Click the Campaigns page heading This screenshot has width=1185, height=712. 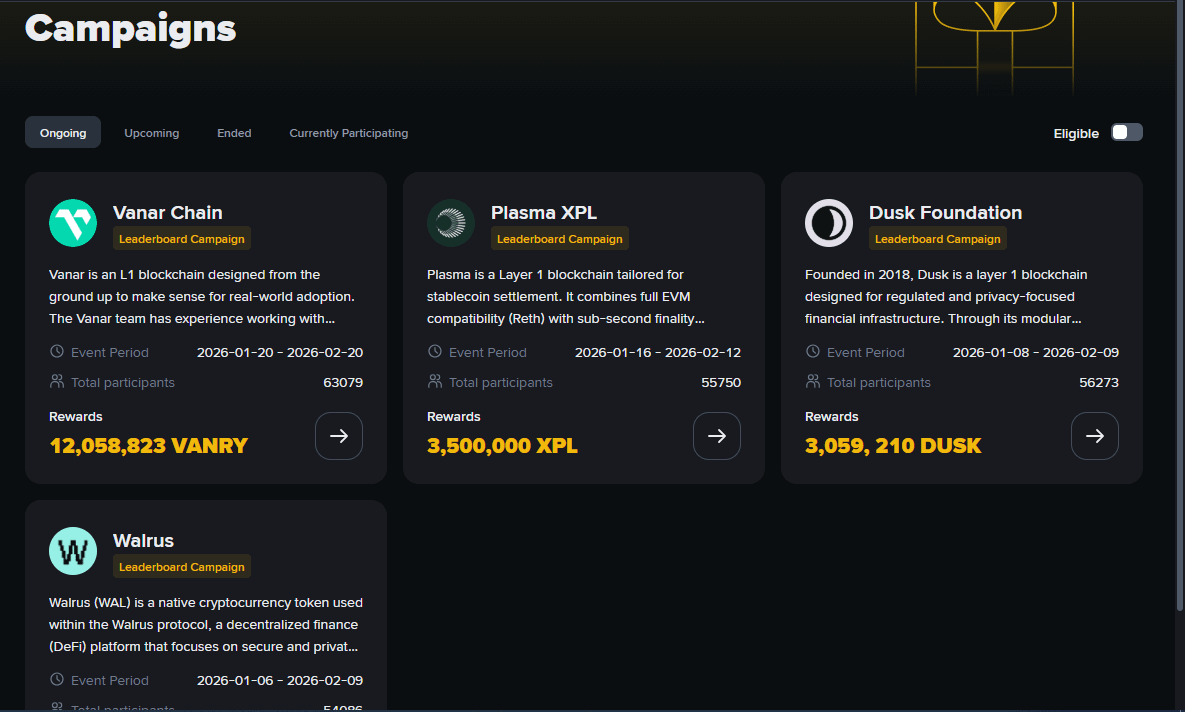point(130,29)
